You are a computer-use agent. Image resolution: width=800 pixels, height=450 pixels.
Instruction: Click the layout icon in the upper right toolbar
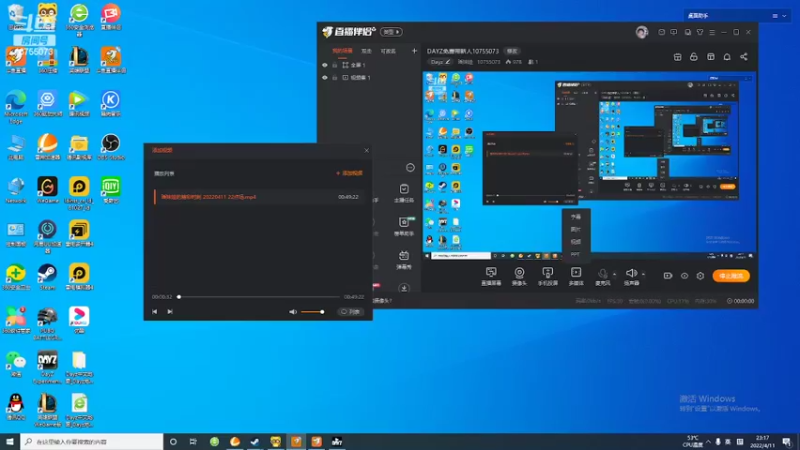click(x=710, y=57)
